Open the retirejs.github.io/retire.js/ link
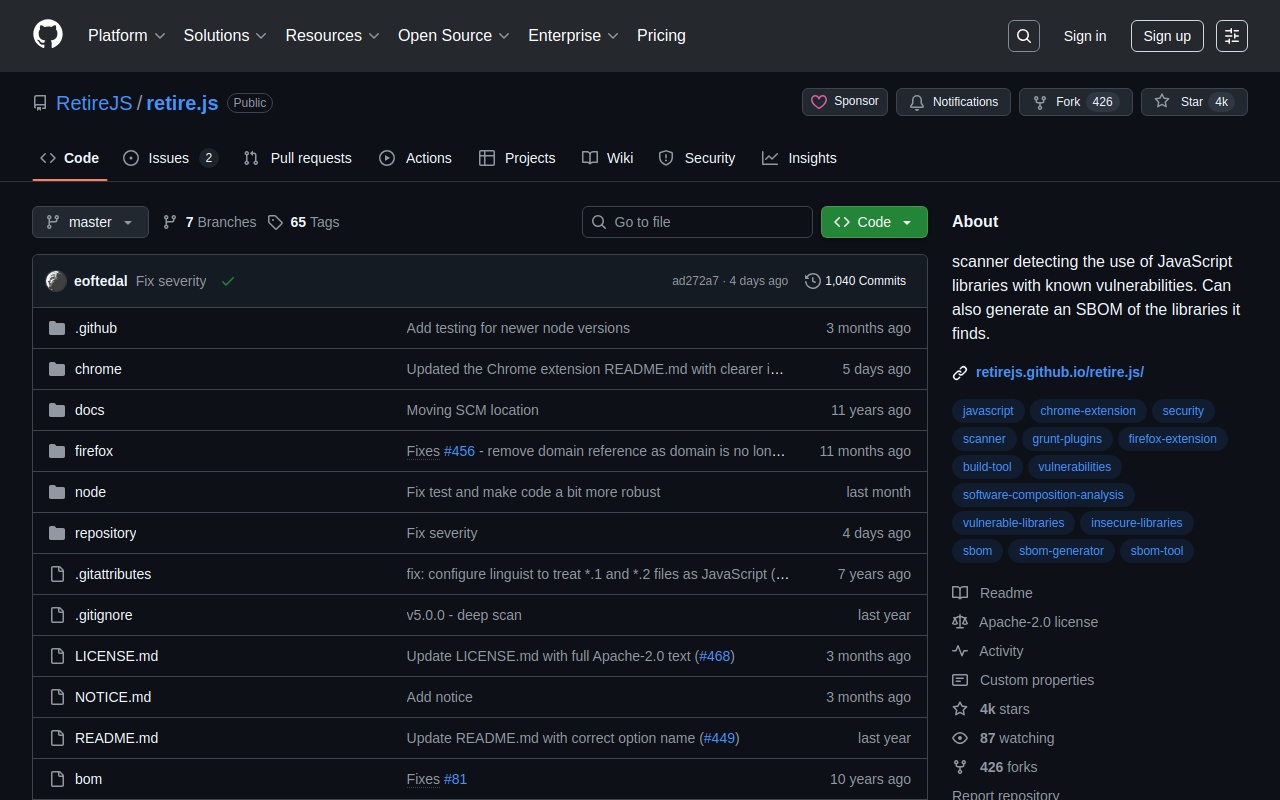1280x800 pixels. 1059,372
